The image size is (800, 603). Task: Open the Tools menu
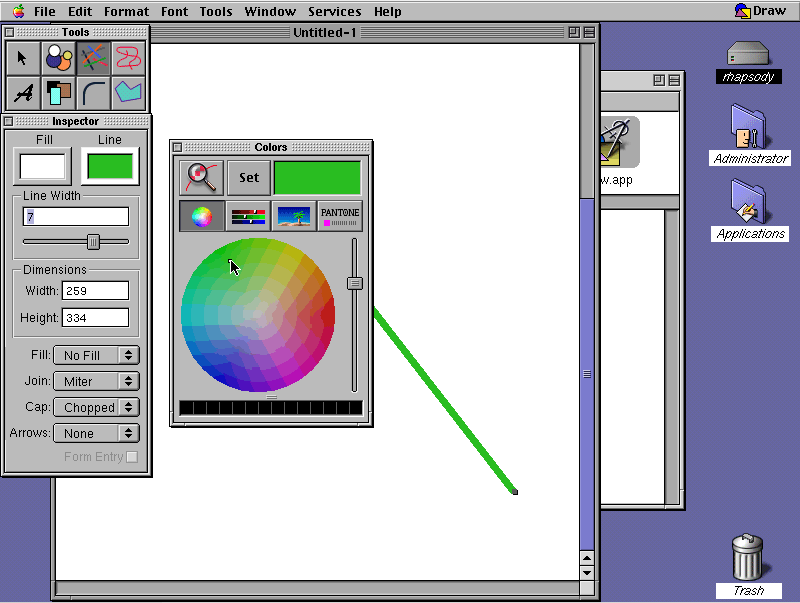pyautogui.click(x=216, y=11)
